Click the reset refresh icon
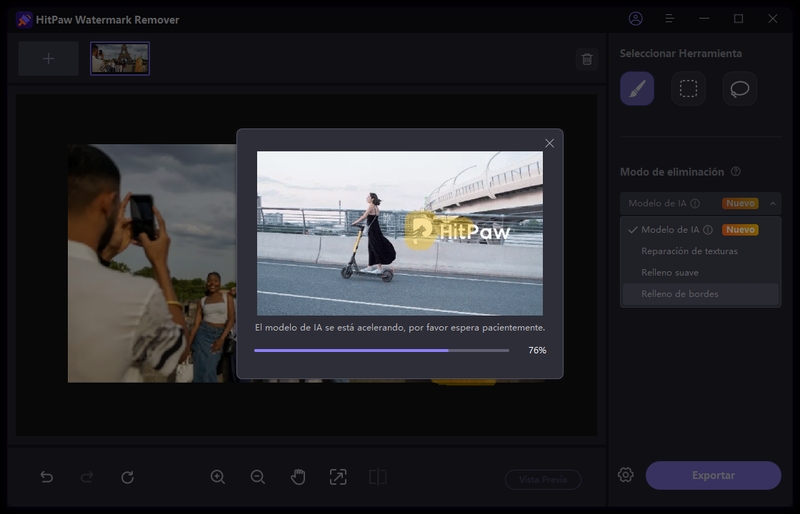 pos(127,477)
